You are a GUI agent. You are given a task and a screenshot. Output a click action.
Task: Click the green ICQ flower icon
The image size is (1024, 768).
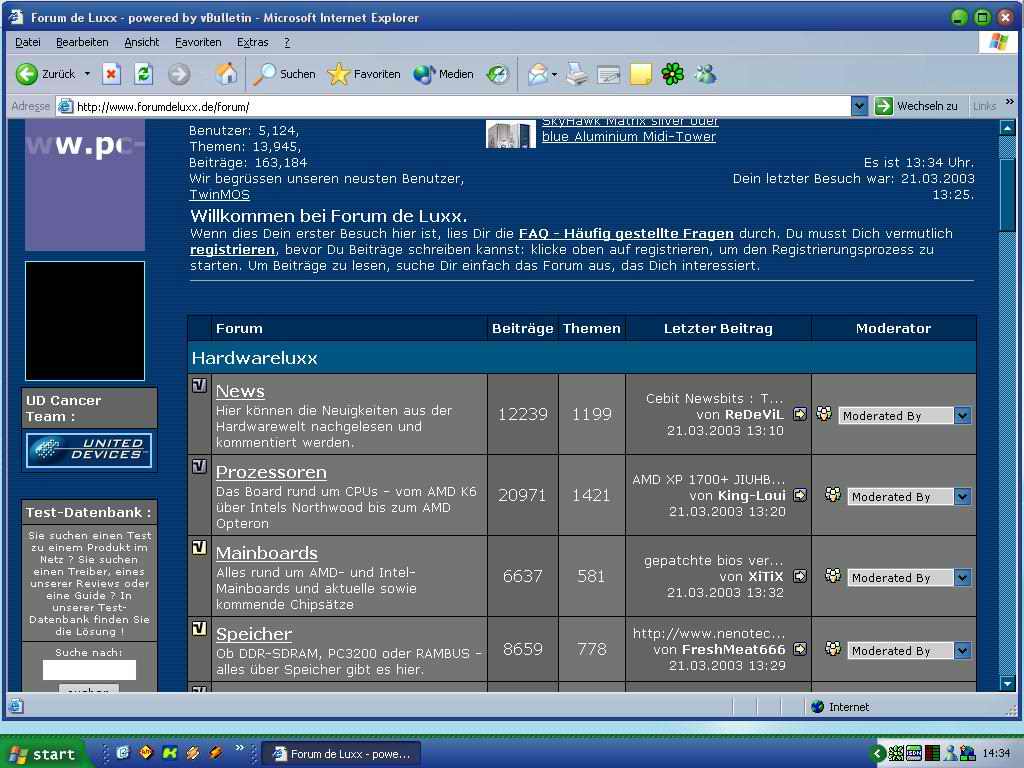pyautogui.click(x=673, y=74)
